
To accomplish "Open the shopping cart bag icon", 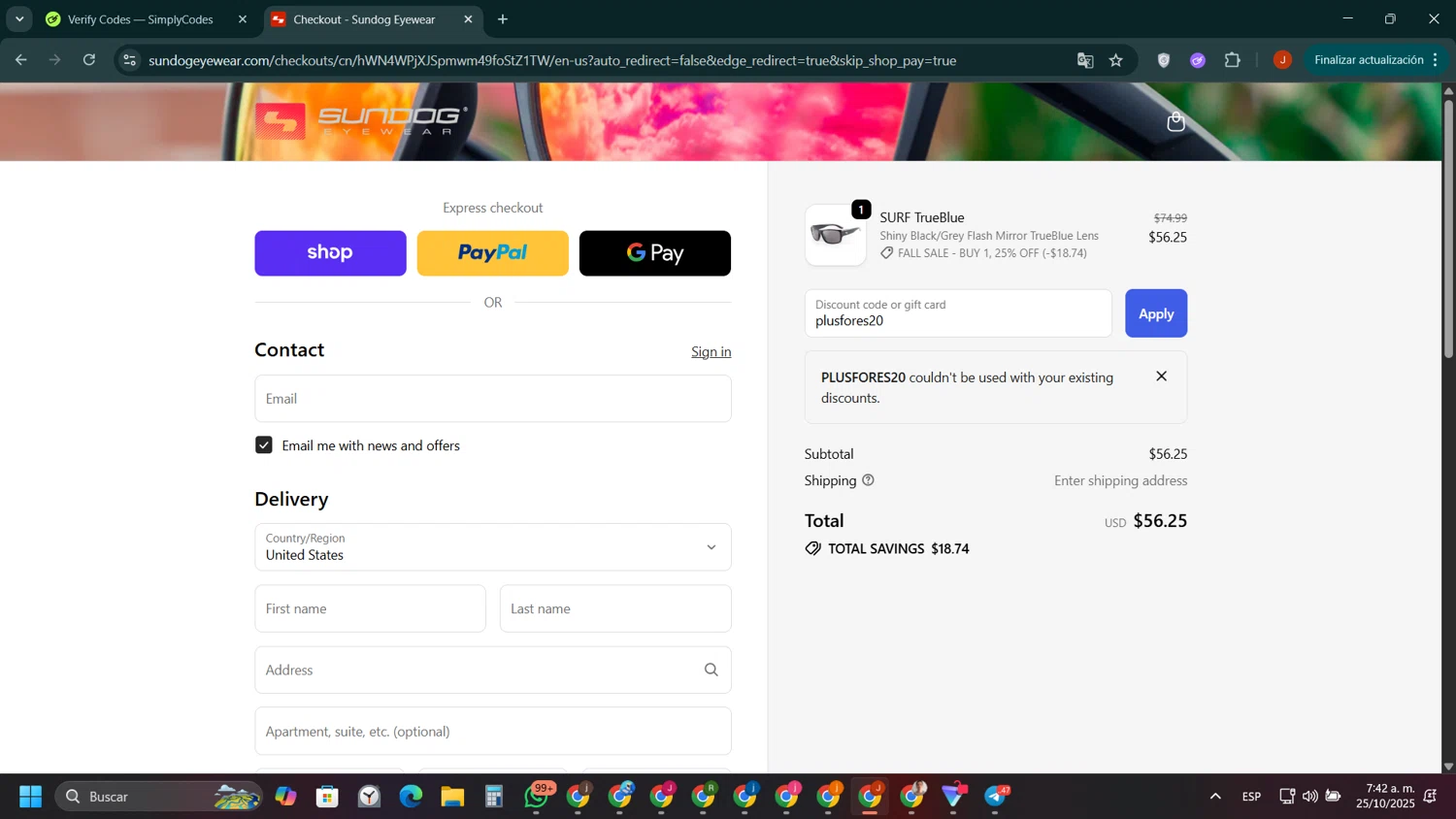I will click(1175, 121).
